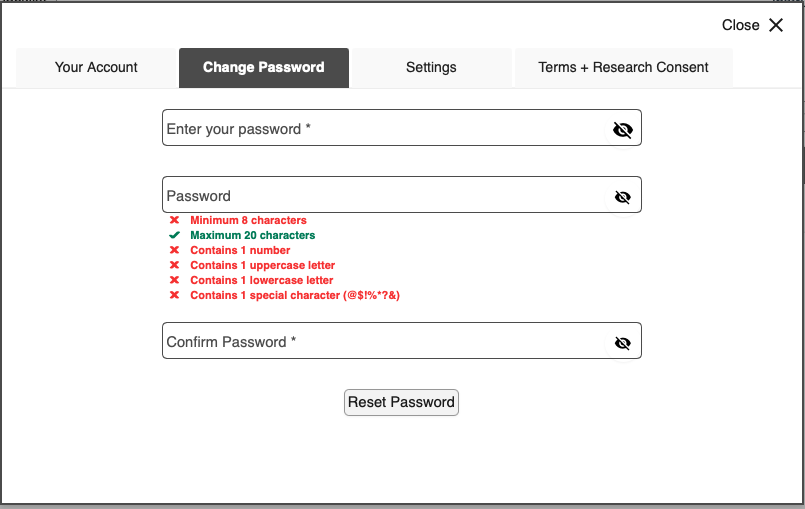This screenshot has height=509, width=805.
Task: Open Terms + Research Consent tab
Action: 623,68
